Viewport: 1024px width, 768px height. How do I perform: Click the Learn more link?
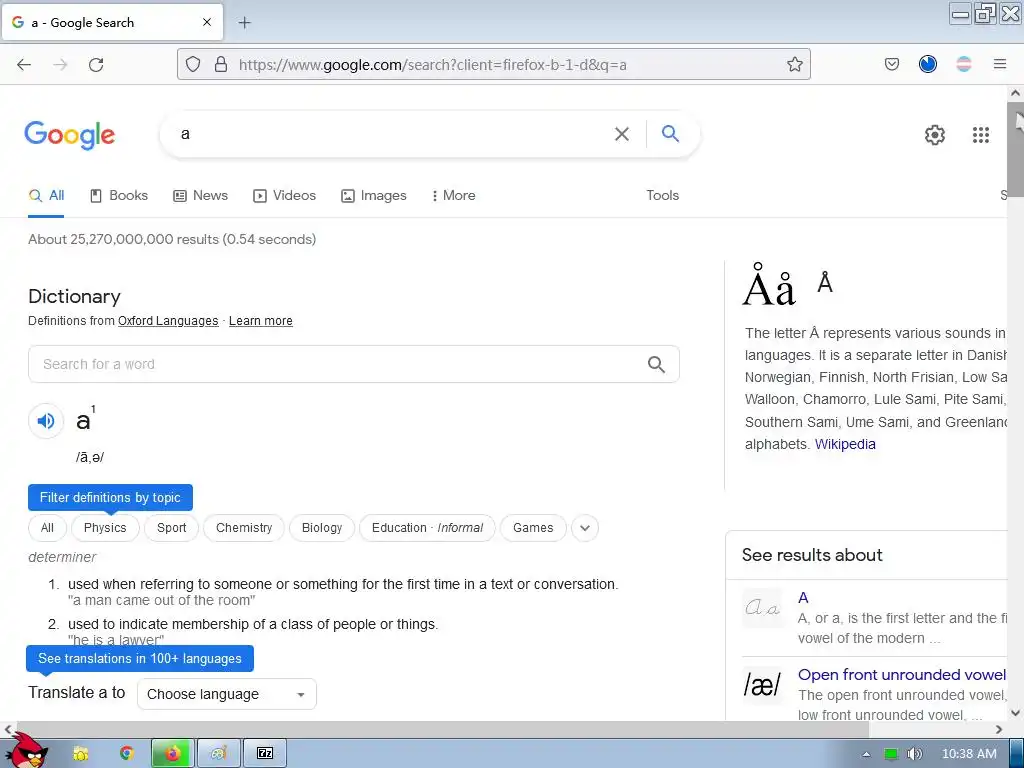click(261, 321)
